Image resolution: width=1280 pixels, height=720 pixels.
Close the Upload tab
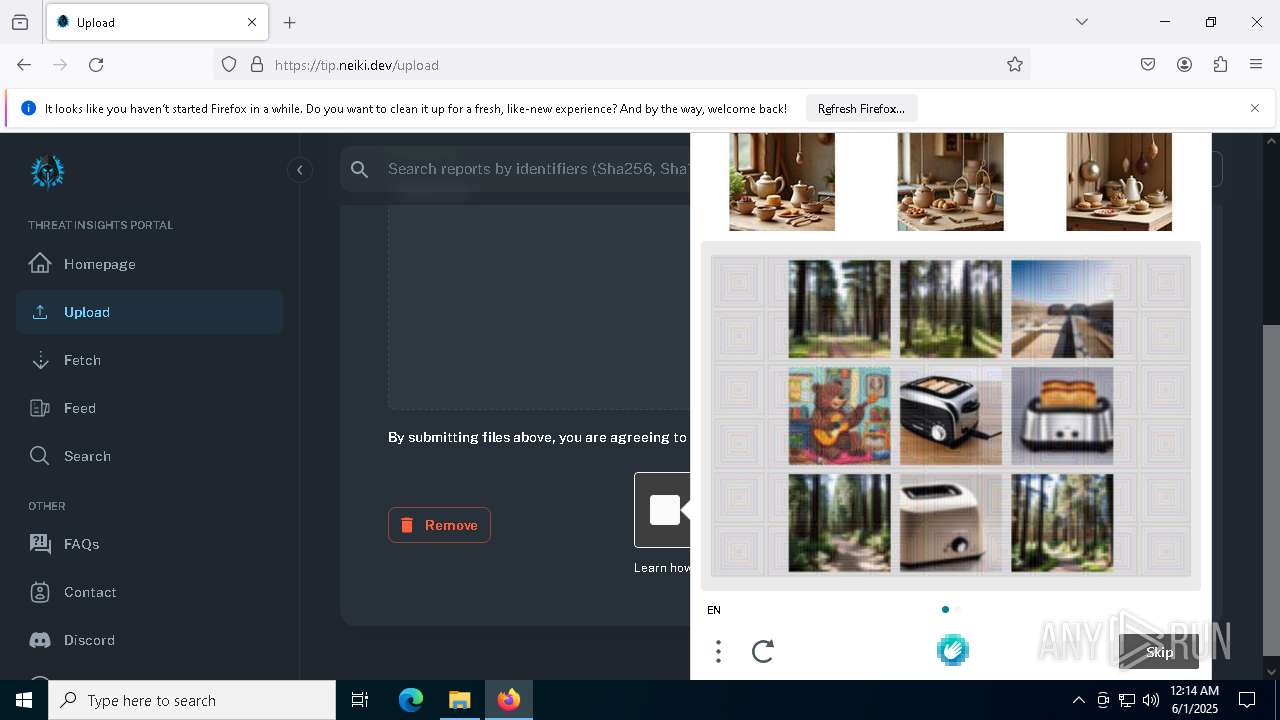pyautogui.click(x=252, y=22)
